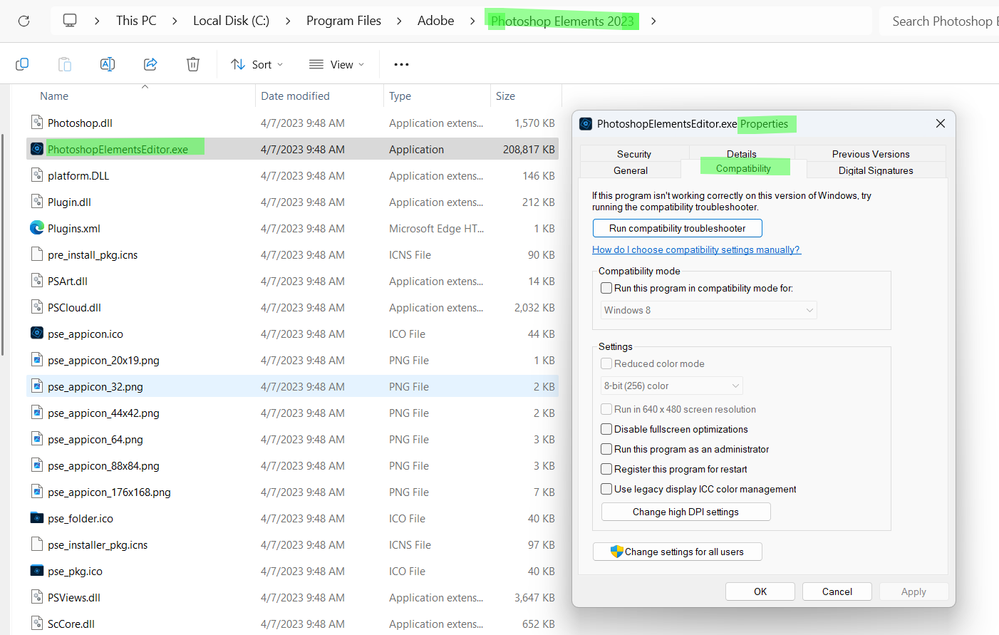Select the Compatibility tab
Screen dimensions: 999x635
pyautogui.click(x=744, y=168)
